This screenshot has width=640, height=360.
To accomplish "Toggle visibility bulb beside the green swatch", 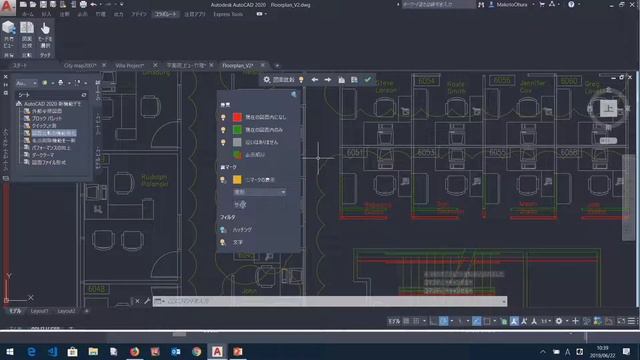I will point(223,130).
